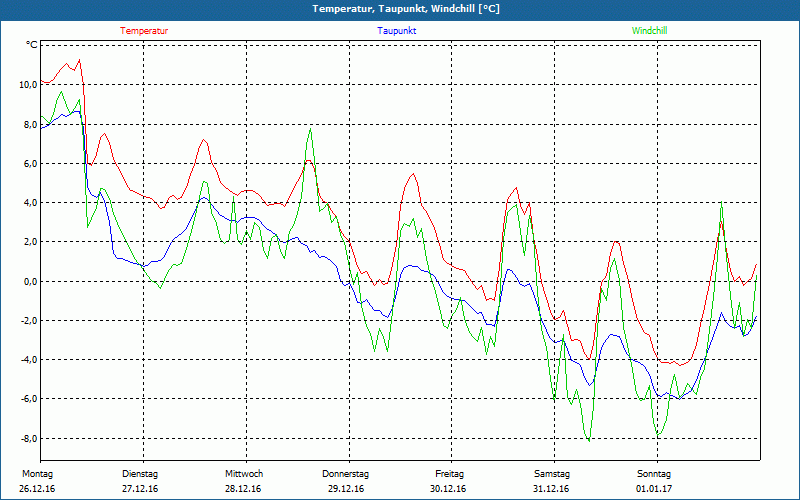The width and height of the screenshot is (800, 500).
Task: Click the 28.12.16 date label
Action: coord(243,489)
